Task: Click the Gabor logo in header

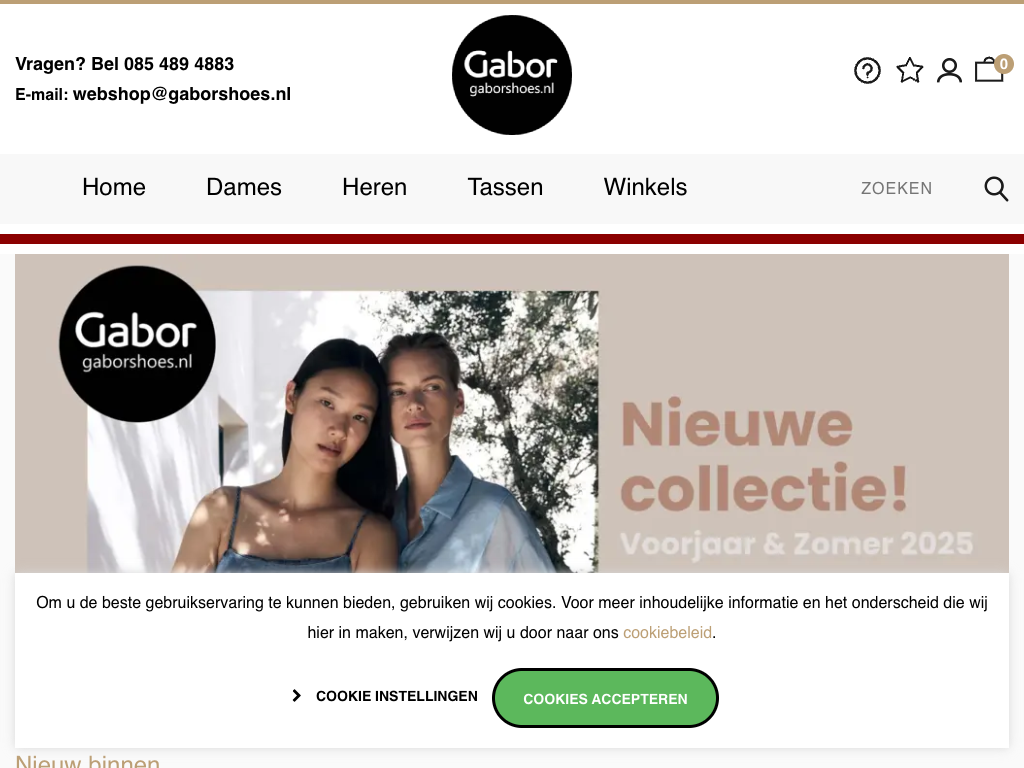Action: (512, 75)
